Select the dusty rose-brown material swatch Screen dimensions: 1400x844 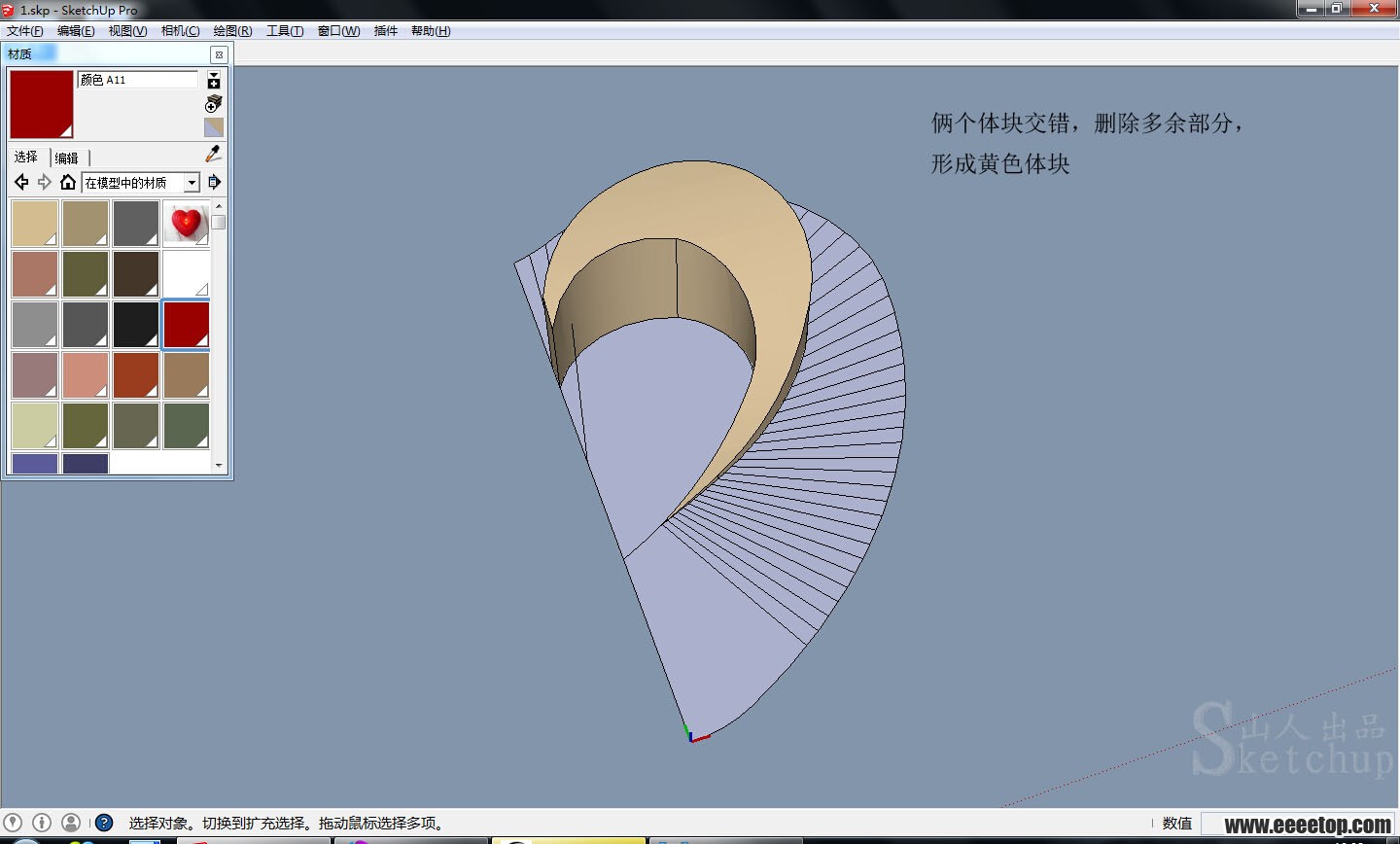point(35,274)
